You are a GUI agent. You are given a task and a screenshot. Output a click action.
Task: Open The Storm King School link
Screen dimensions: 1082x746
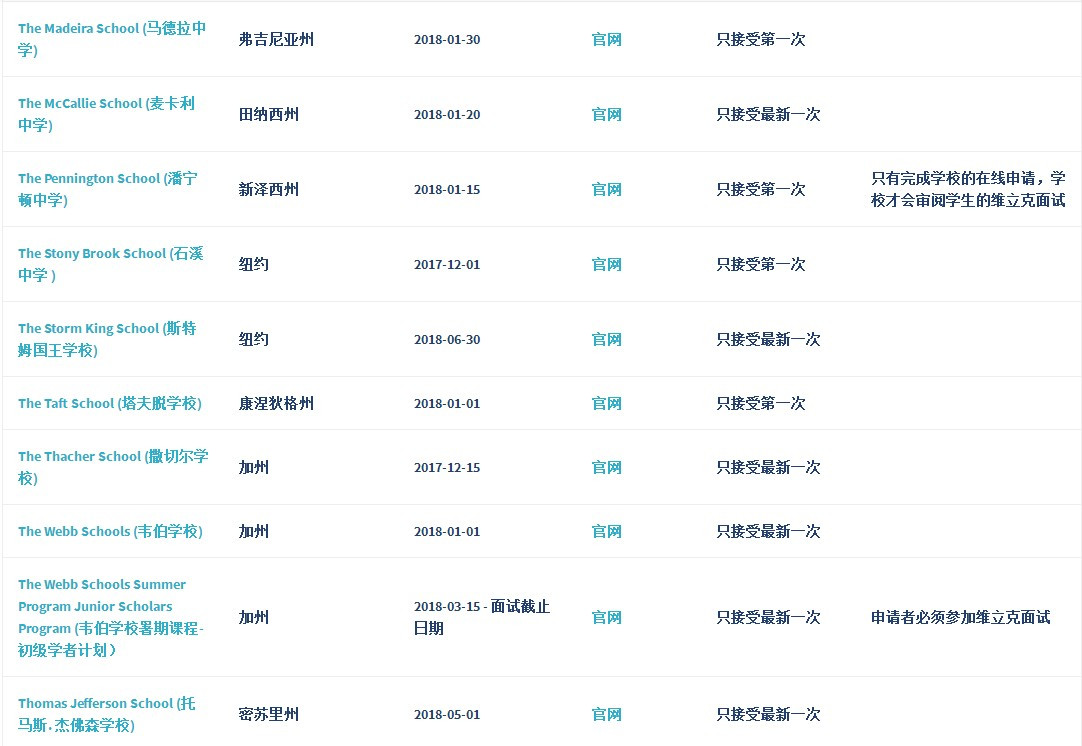pyautogui.click(x=107, y=340)
